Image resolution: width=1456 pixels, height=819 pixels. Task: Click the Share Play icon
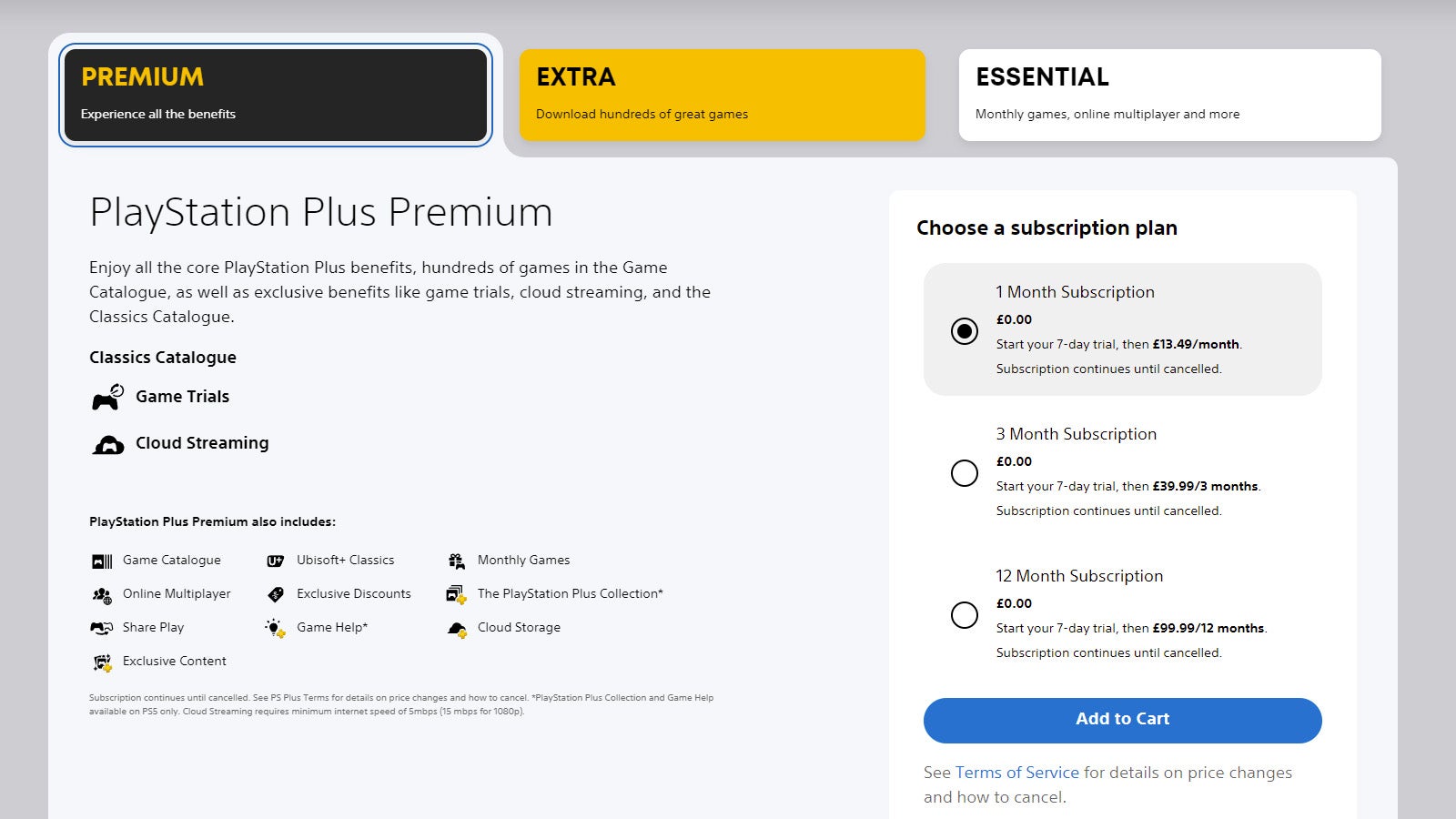click(102, 628)
